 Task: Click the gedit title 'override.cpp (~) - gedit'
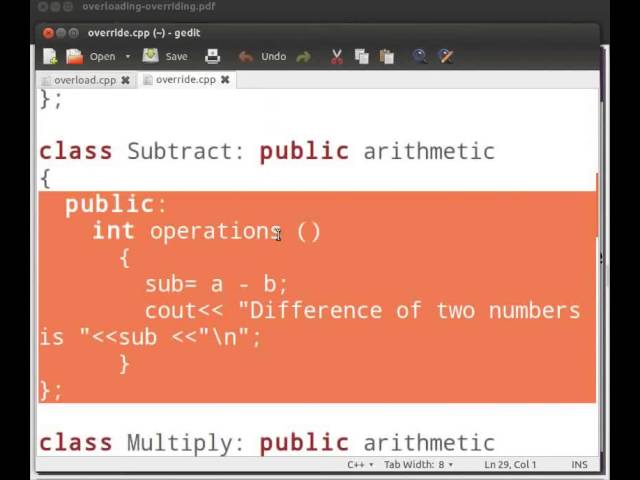click(x=144, y=33)
